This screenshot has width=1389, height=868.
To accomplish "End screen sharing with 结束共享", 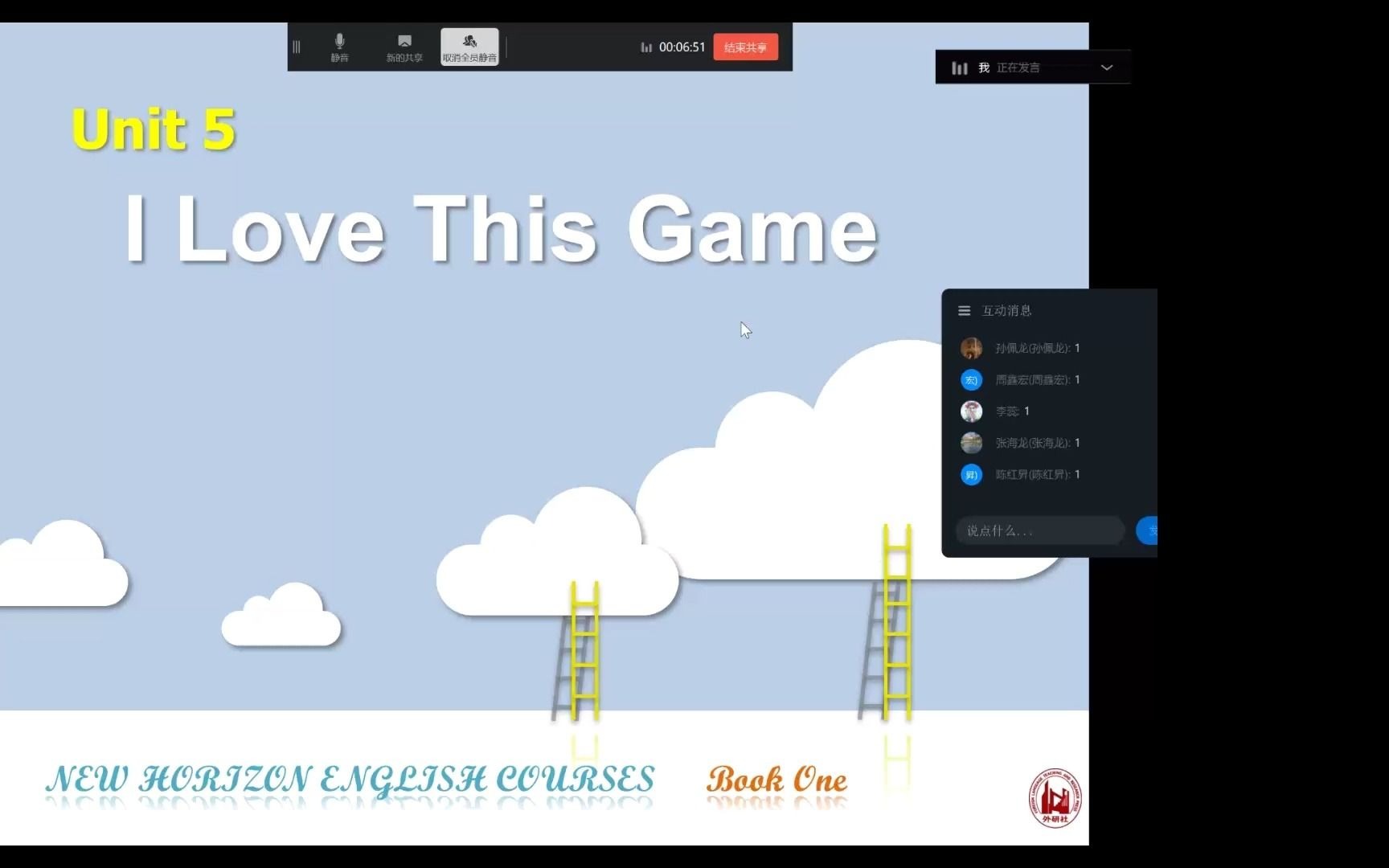I will [x=745, y=47].
